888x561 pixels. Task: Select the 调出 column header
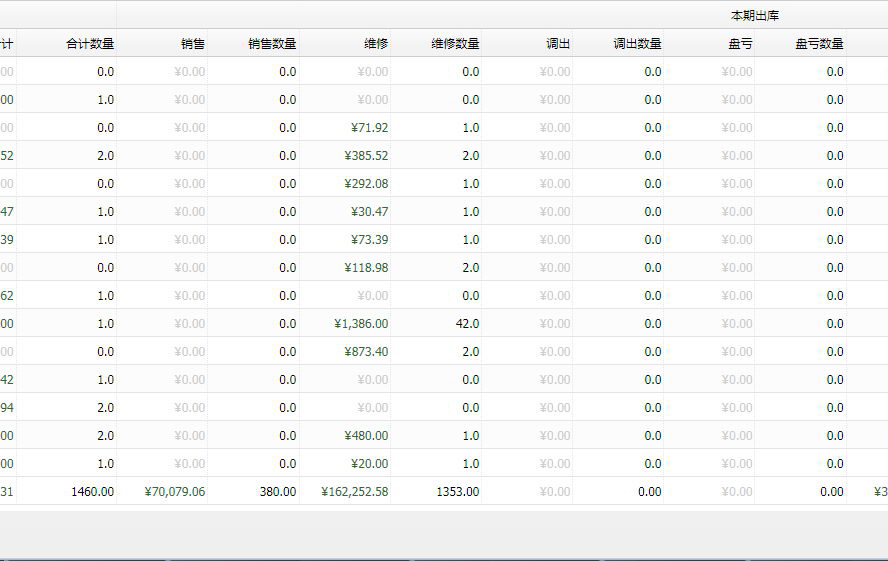tap(558, 44)
